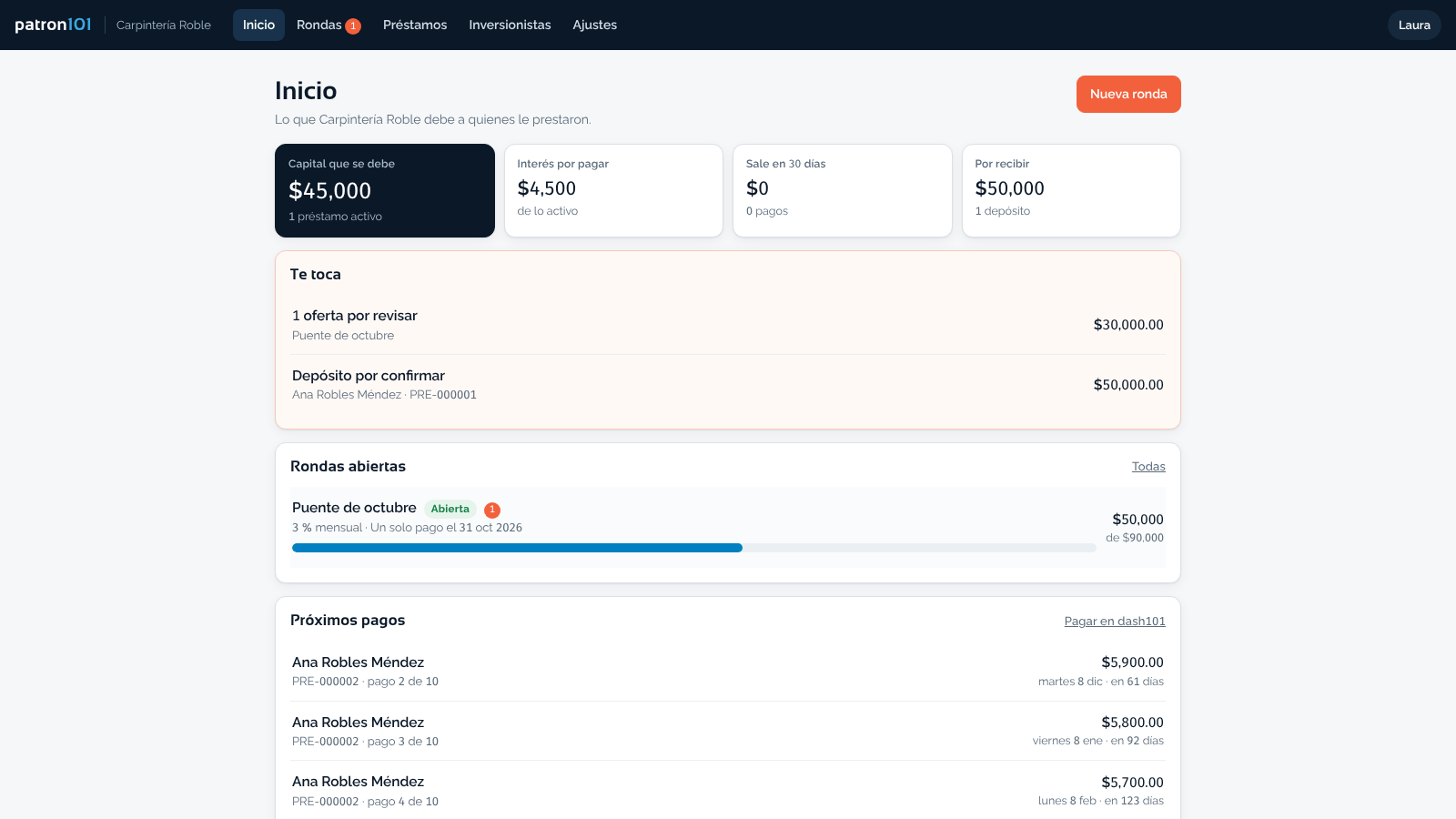
Task: Click the $30,000.00 offer amount
Action: coord(1128,325)
